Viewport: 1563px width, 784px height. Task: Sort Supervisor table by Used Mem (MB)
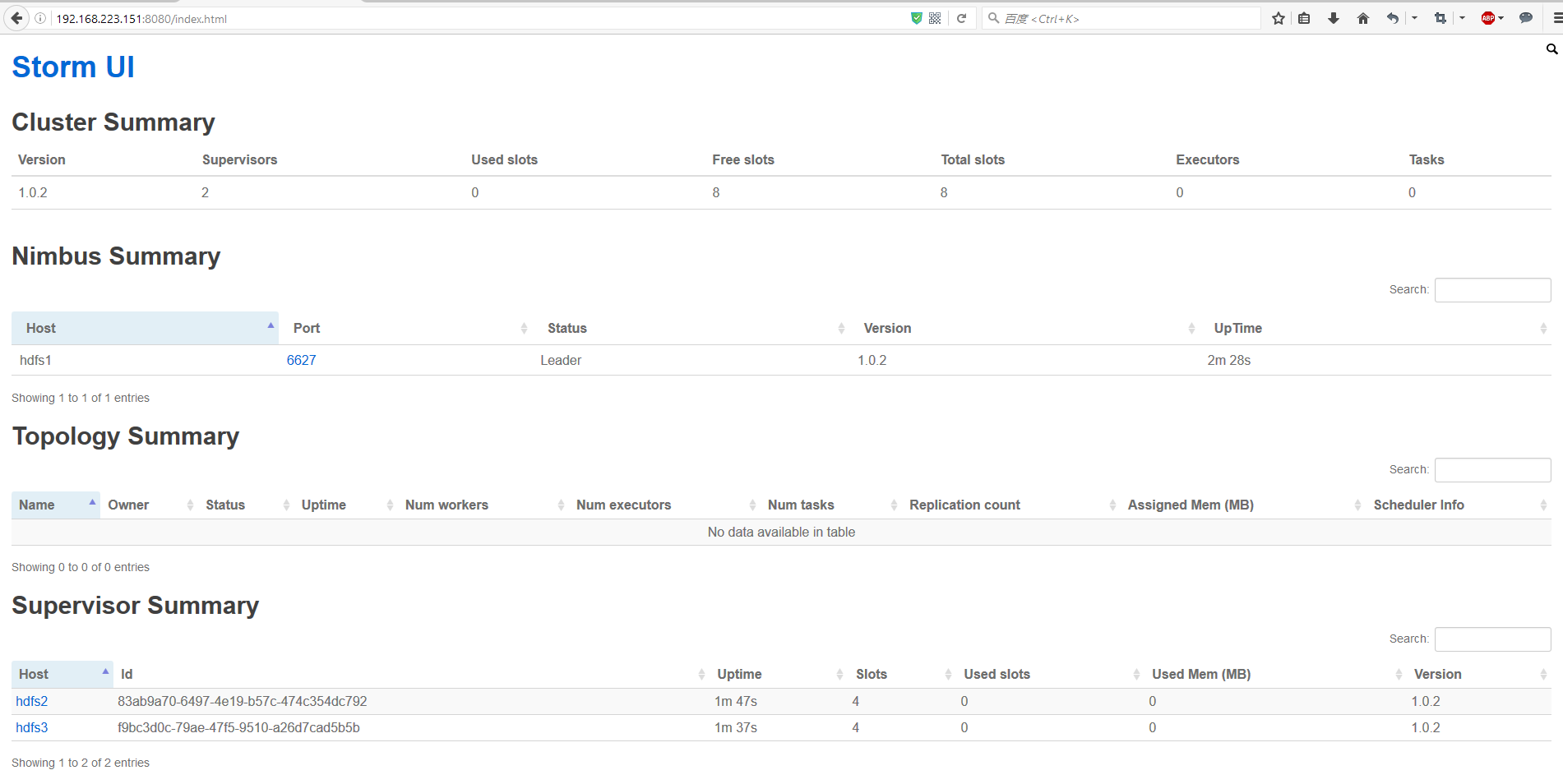pyautogui.click(x=1275, y=674)
